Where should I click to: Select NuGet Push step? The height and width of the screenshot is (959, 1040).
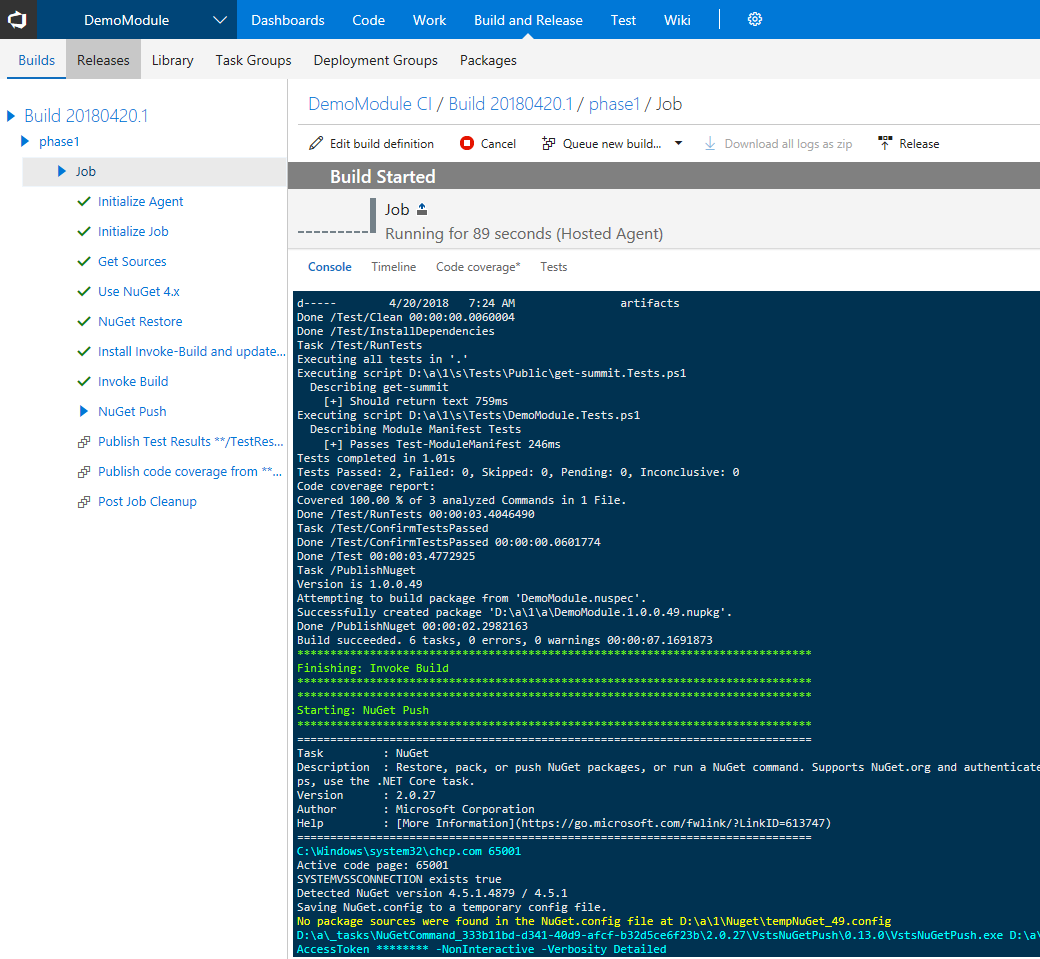click(x=132, y=411)
